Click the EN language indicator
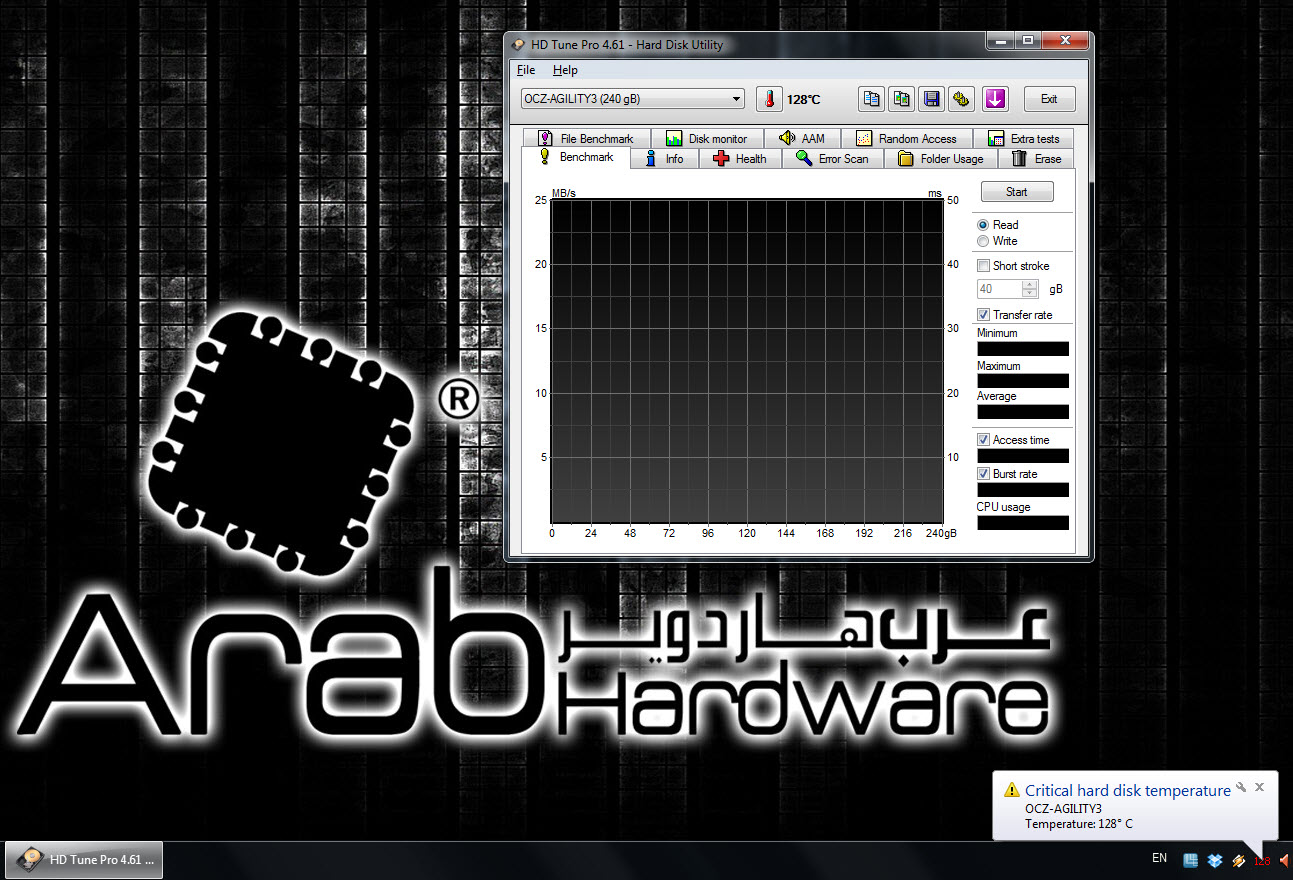The image size is (1293, 880). (1160, 858)
